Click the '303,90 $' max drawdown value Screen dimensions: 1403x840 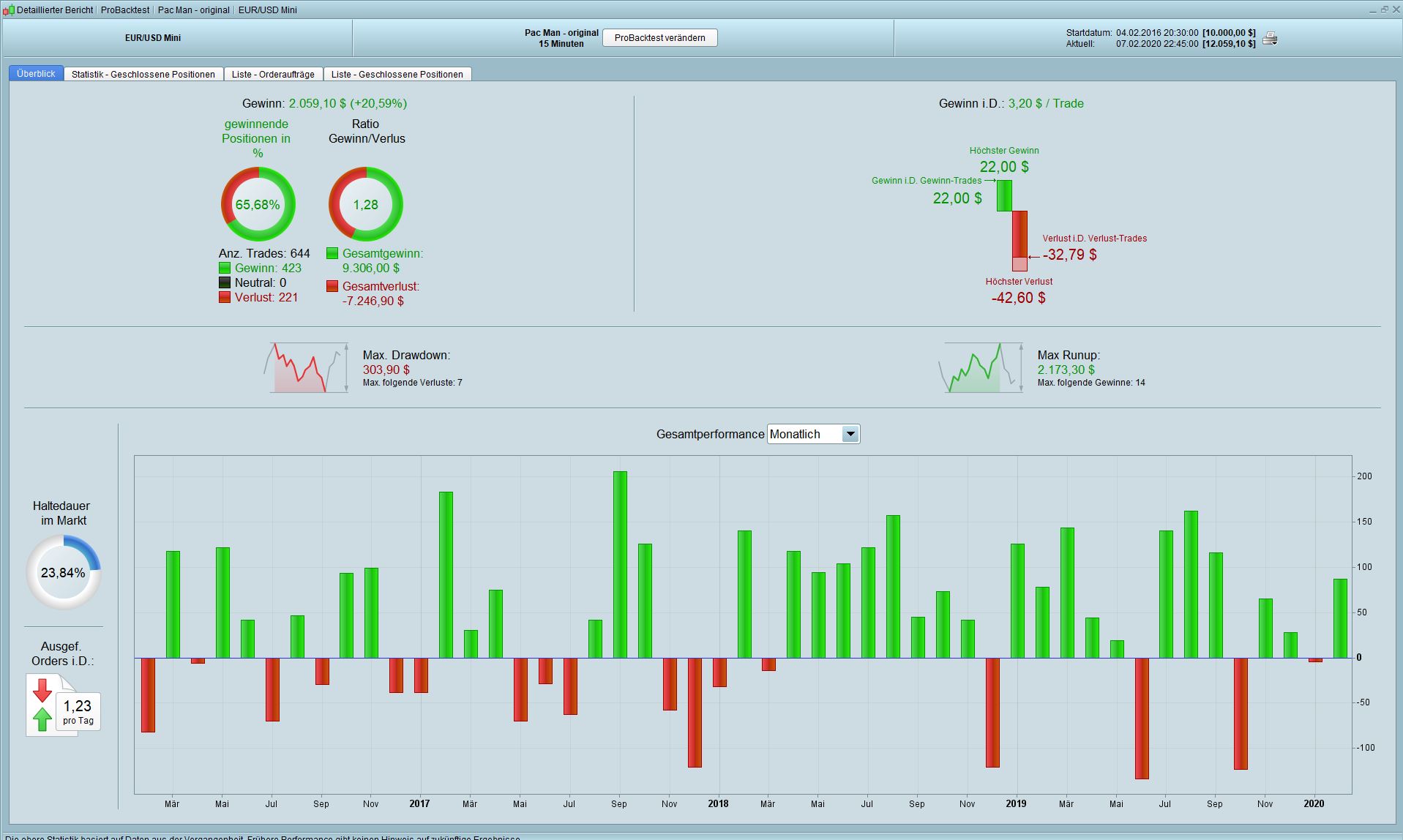pos(386,370)
